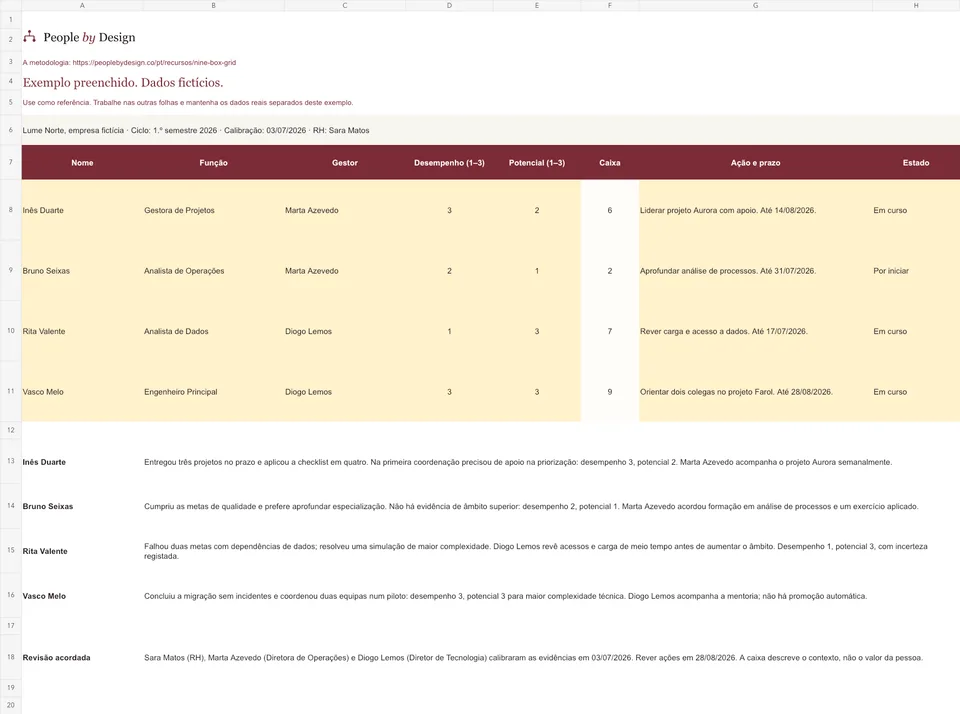The width and height of the screenshot is (960, 714).
Task: Select bold Vasco Melo label in notes section
Action: coord(44,596)
